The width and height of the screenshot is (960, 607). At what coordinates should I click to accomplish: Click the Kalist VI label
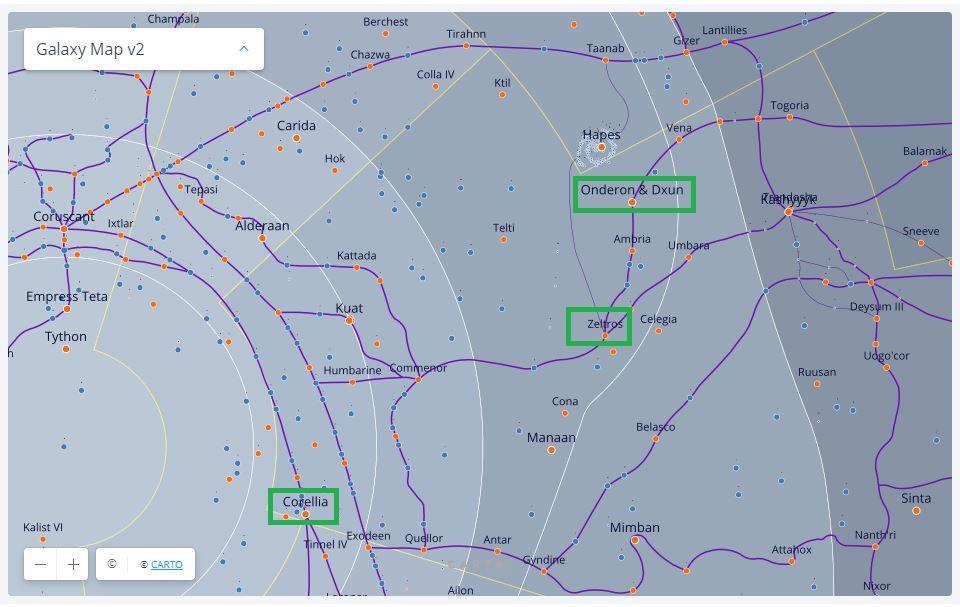(x=43, y=527)
